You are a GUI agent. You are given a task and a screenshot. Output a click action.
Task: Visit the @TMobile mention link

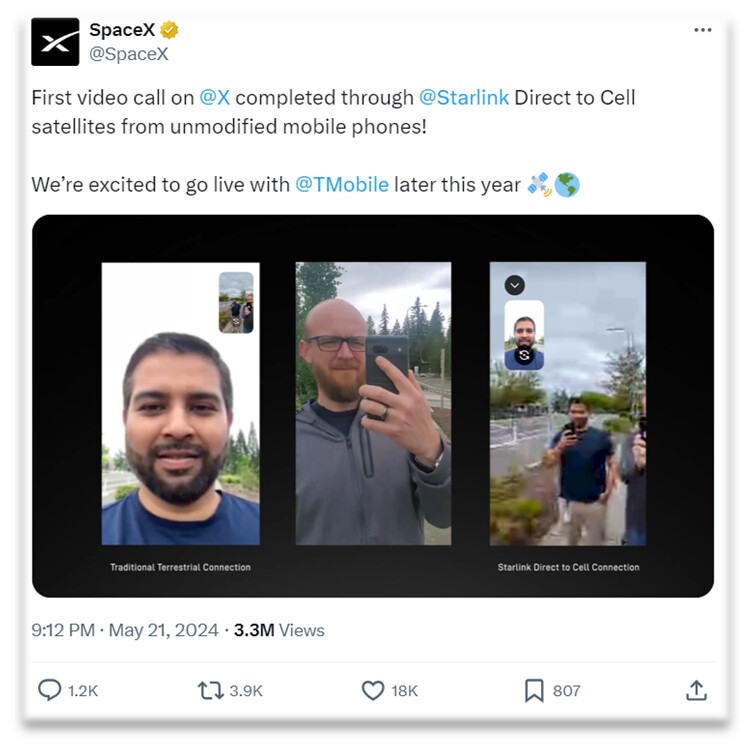pos(342,185)
